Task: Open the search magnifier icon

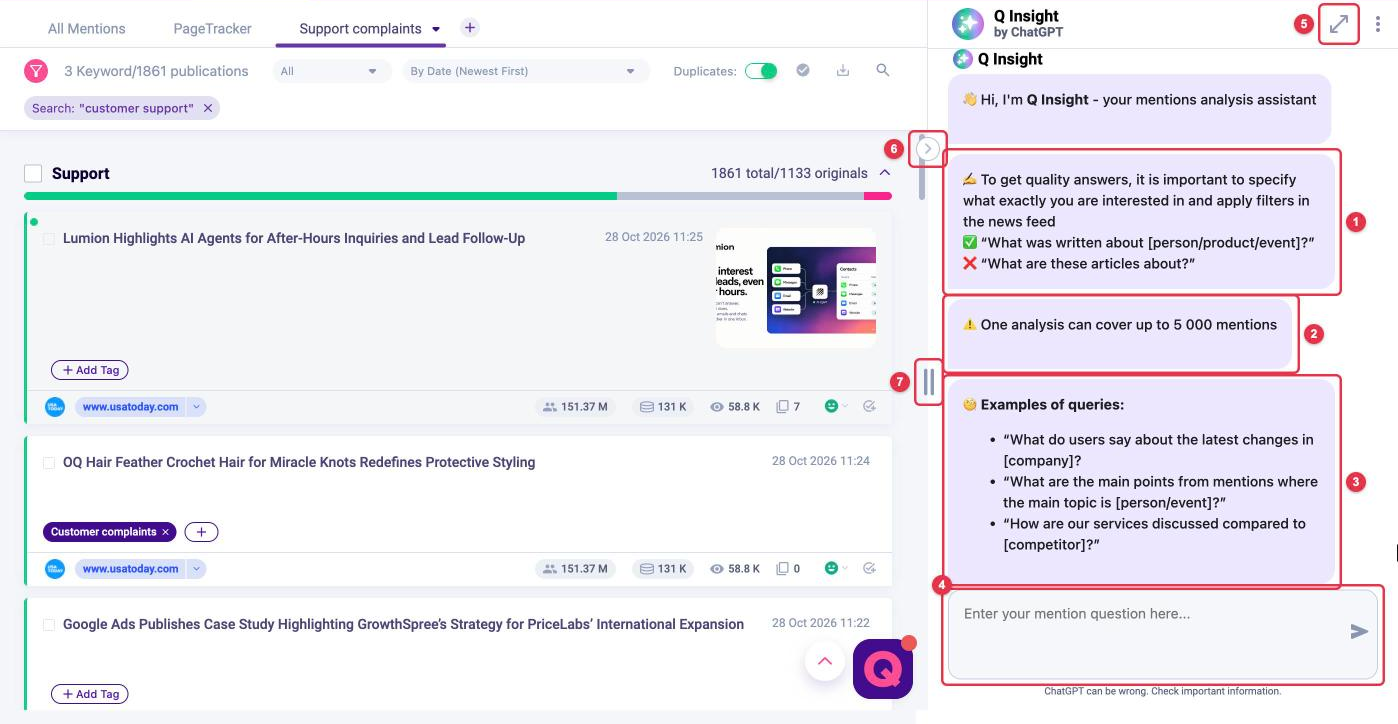Action: tap(882, 70)
